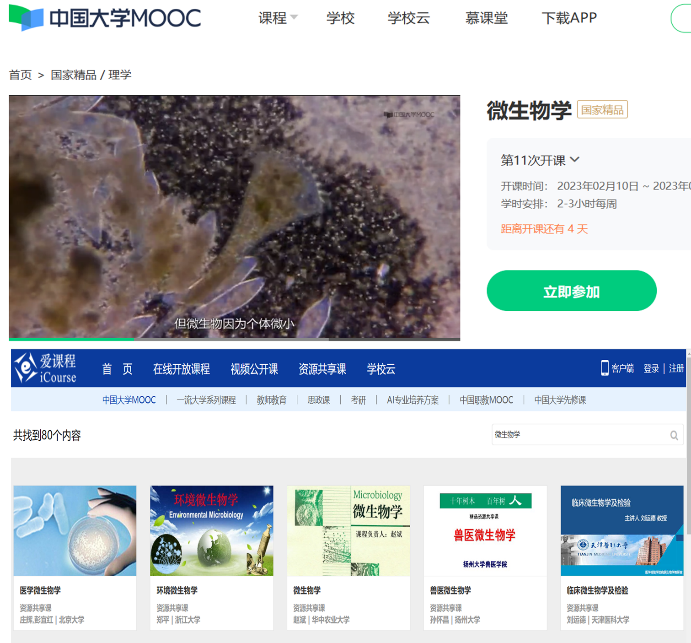Select the 在线开放课程 tab

click(x=181, y=369)
